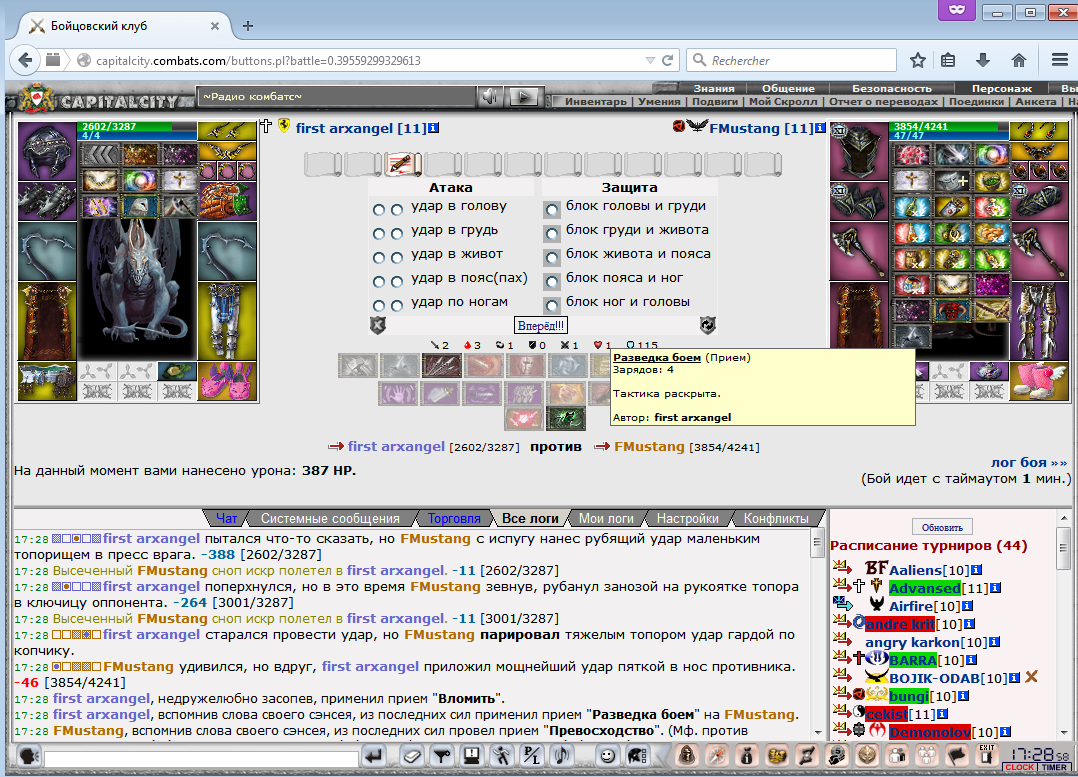Select second-hit radio for "удар по ногам"
Viewport: 1078px width, 777px height.
tap(397, 306)
